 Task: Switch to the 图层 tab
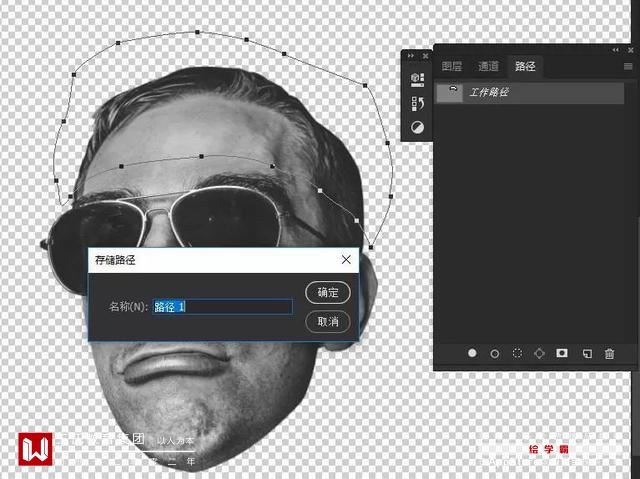pos(452,66)
